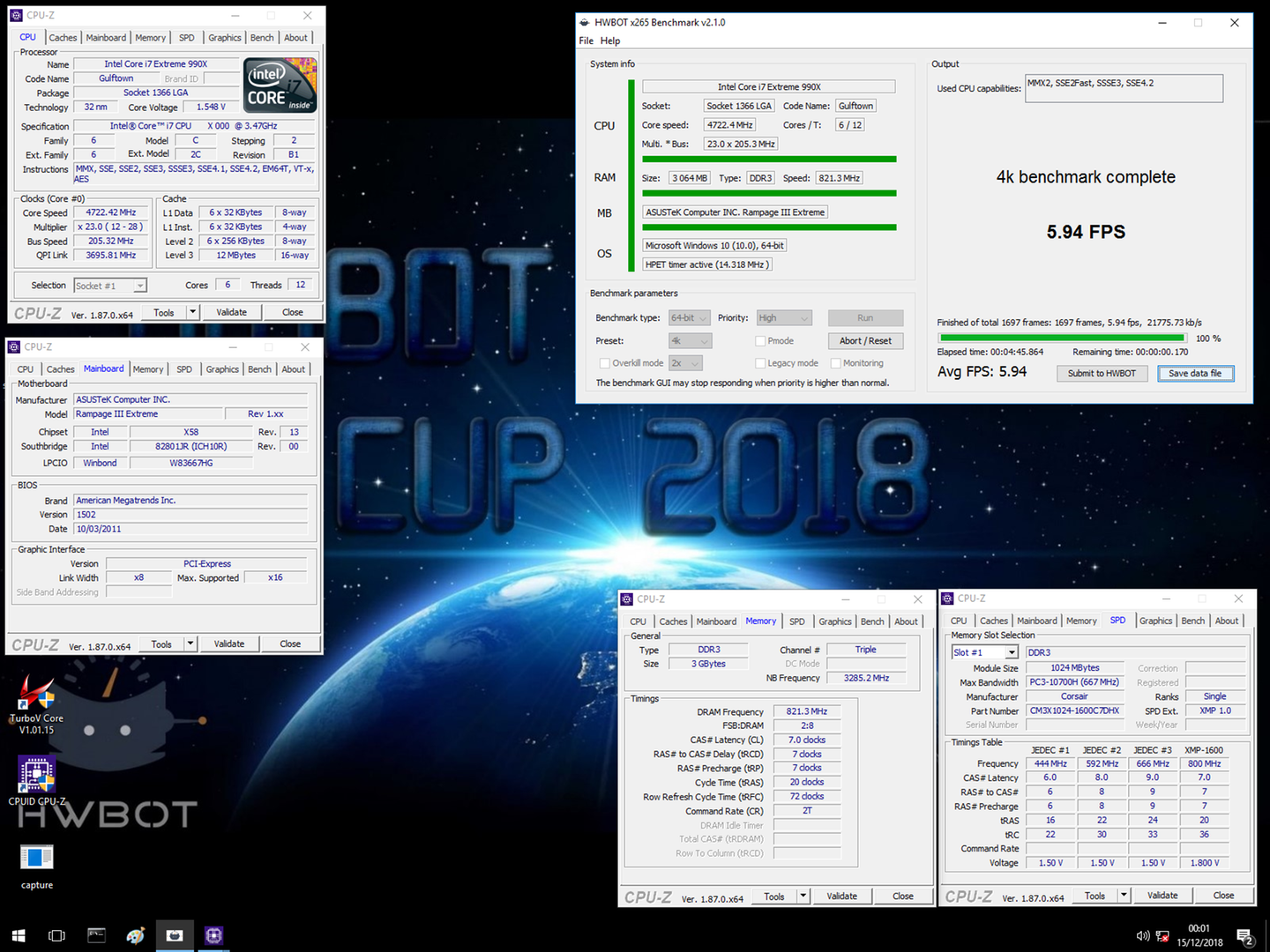Click the Intel Core i7 logo image
The height and width of the screenshot is (952, 1270).
coord(281,85)
